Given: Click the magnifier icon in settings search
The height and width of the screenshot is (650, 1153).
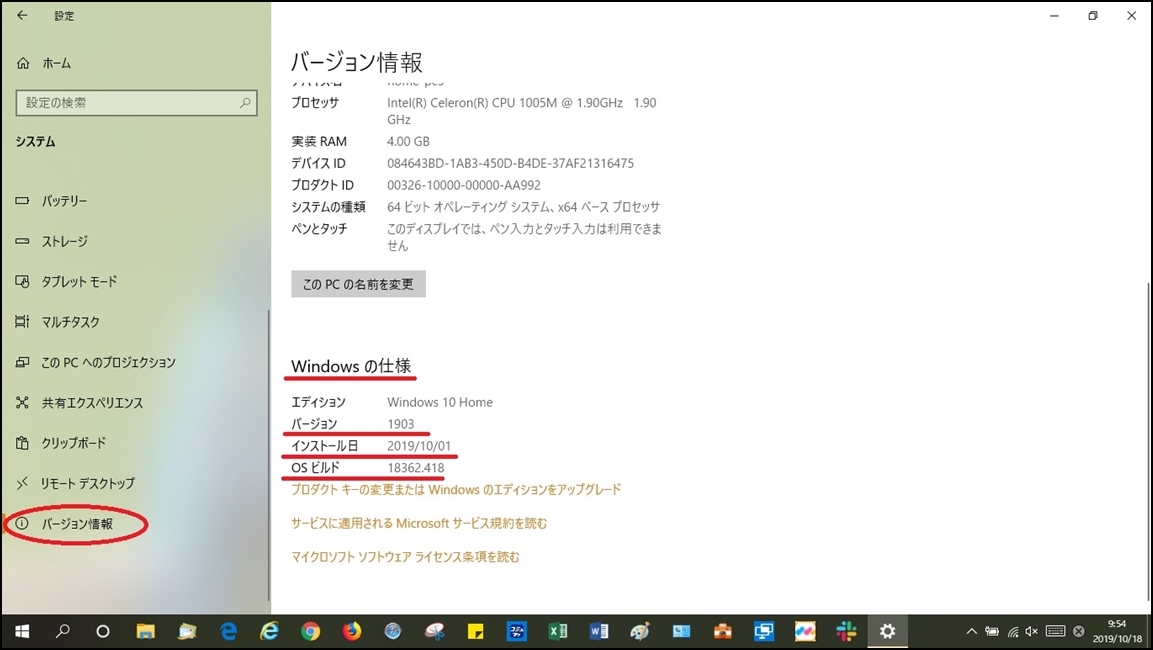Looking at the screenshot, I should 245,103.
